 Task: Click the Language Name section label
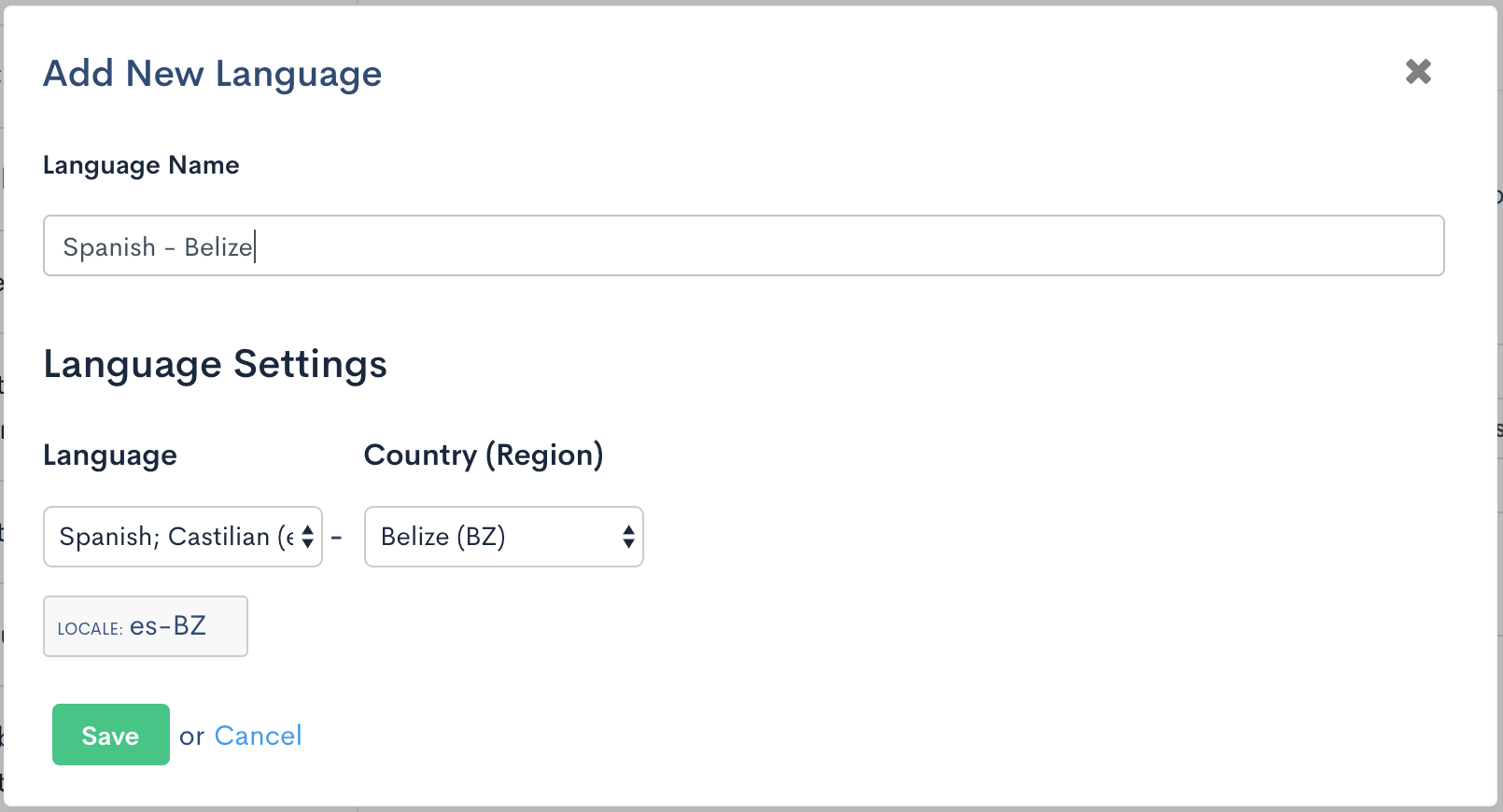pos(141,165)
